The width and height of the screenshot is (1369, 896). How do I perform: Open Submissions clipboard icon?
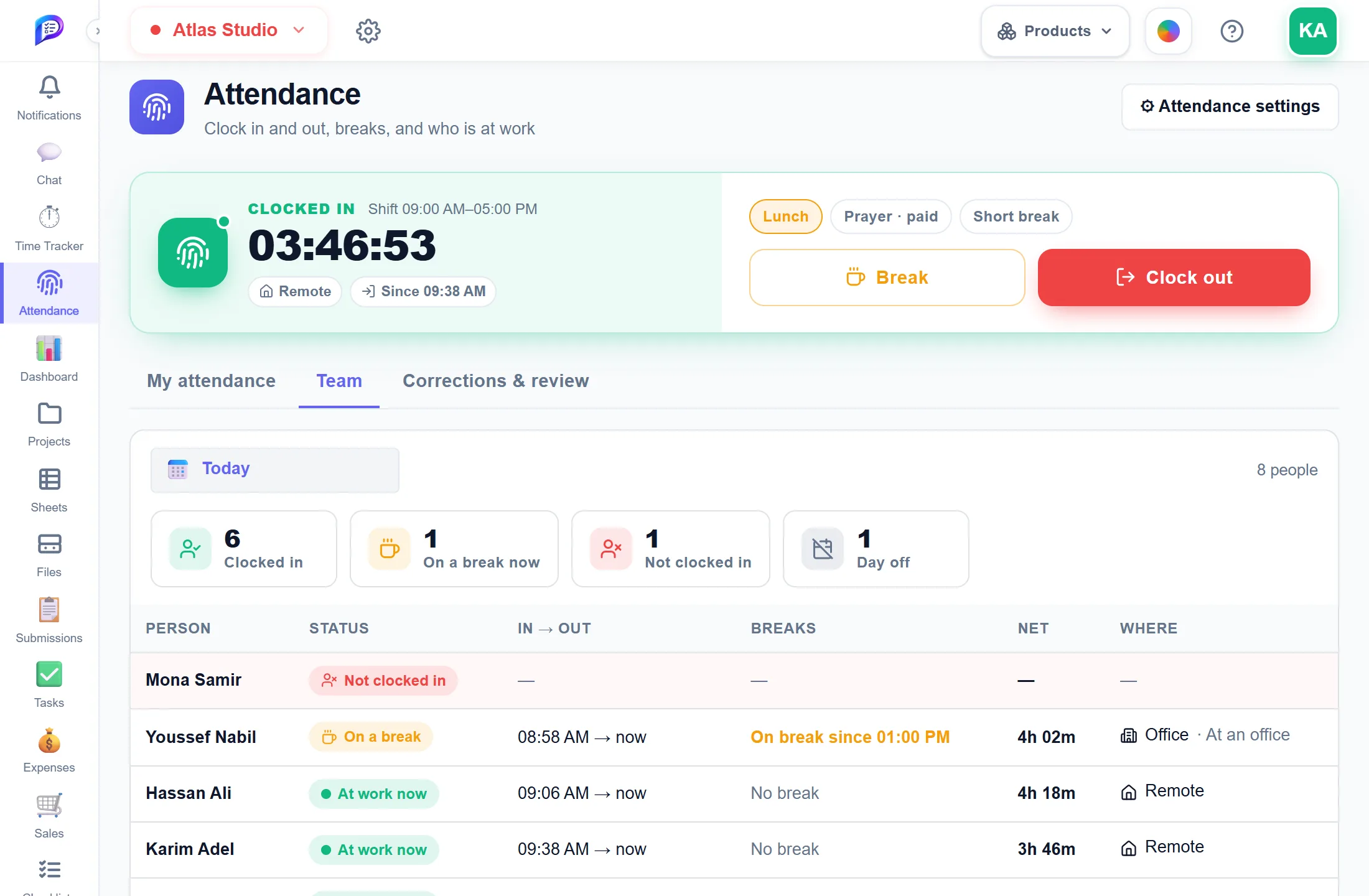tap(49, 610)
